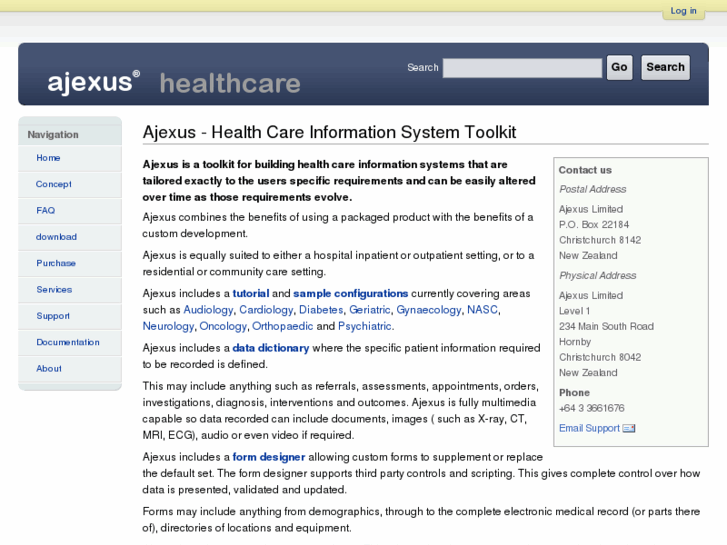The width and height of the screenshot is (727, 545).
Task: Click the Level 1 address line
Action: coord(574,311)
